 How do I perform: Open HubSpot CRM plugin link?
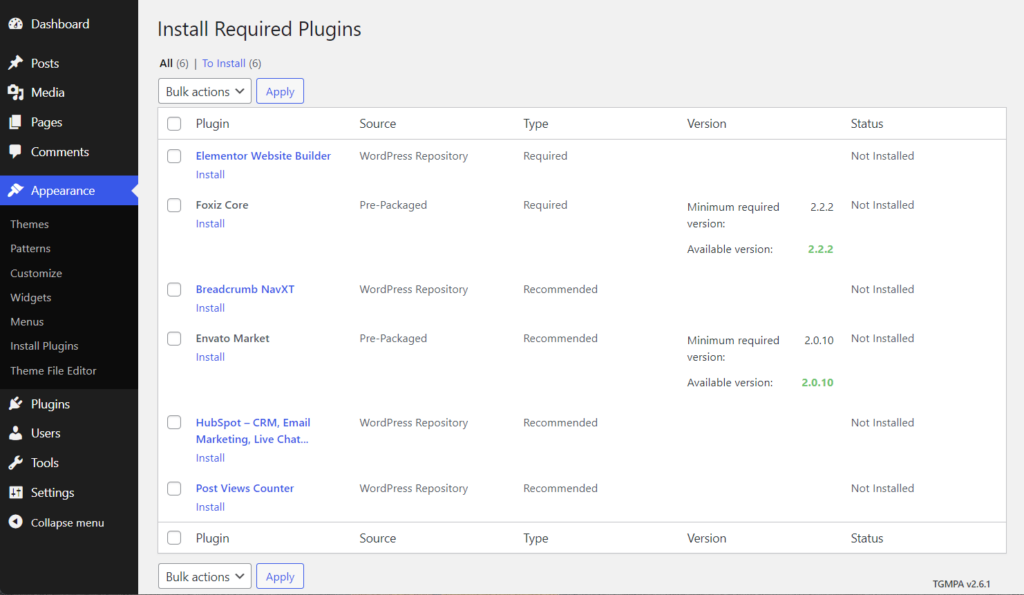pyautogui.click(x=253, y=431)
